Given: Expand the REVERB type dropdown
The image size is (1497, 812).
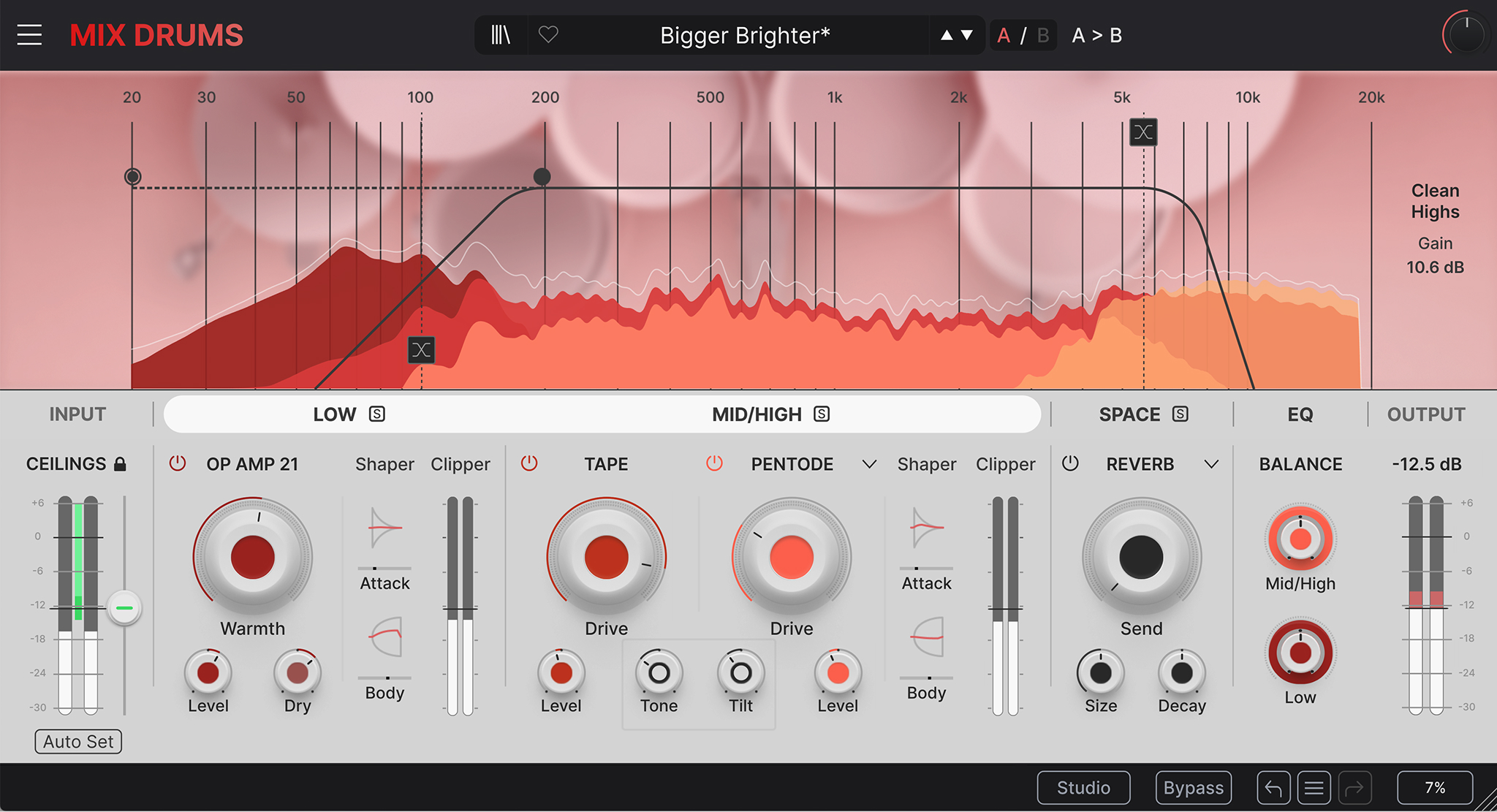Looking at the screenshot, I should 1211,464.
